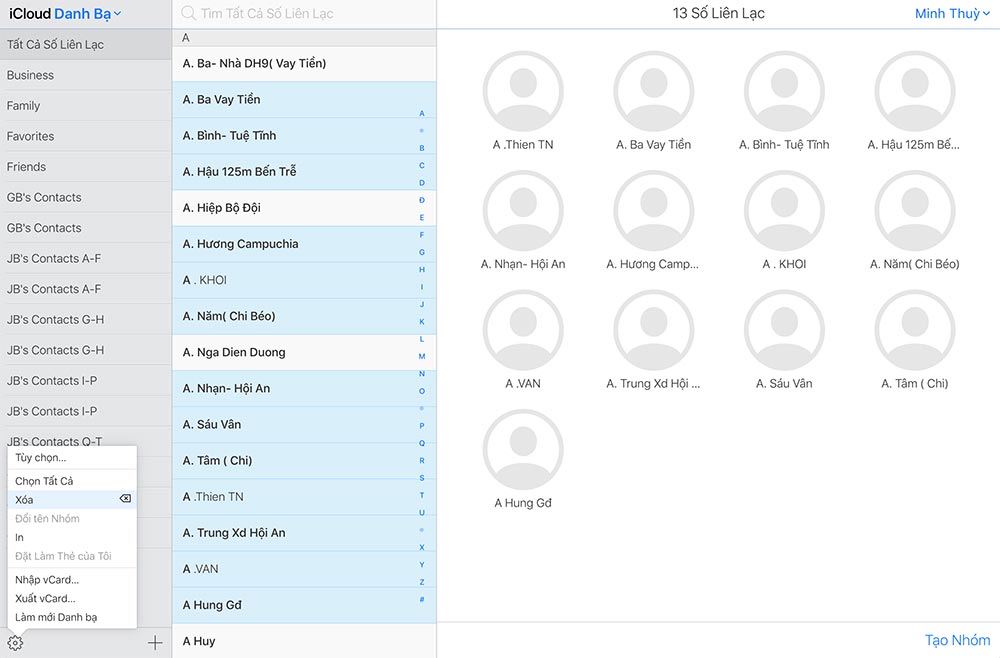1000x658 pixels.
Task: Choose Nhập vCard... menu entry
Action: [x=72, y=580]
